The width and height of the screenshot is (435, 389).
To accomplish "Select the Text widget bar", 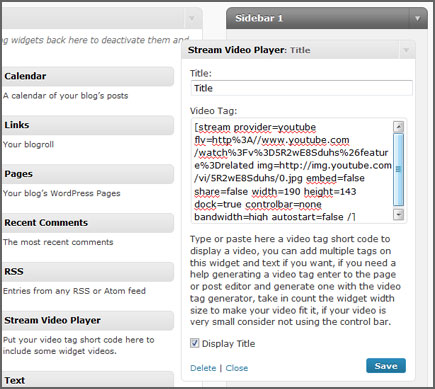I will 88,380.
